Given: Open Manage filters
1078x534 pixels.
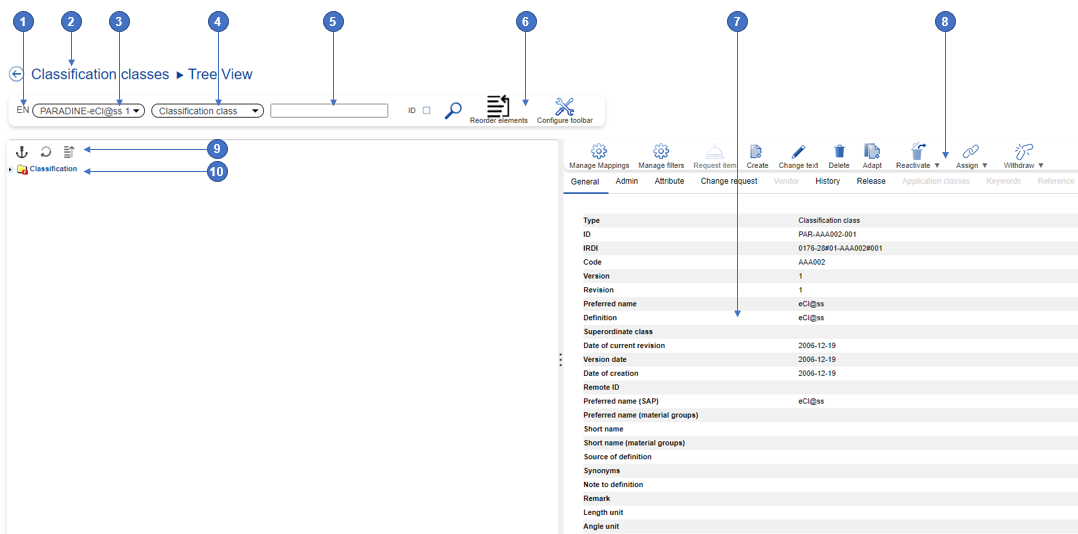Looking at the screenshot, I should pos(661,153).
